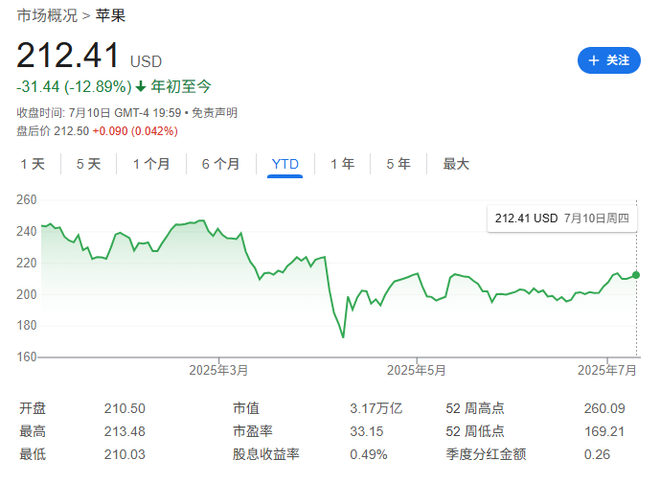Click the 苹果 breadcrumb text
The image size is (660, 483).
pyautogui.click(x=111, y=15)
